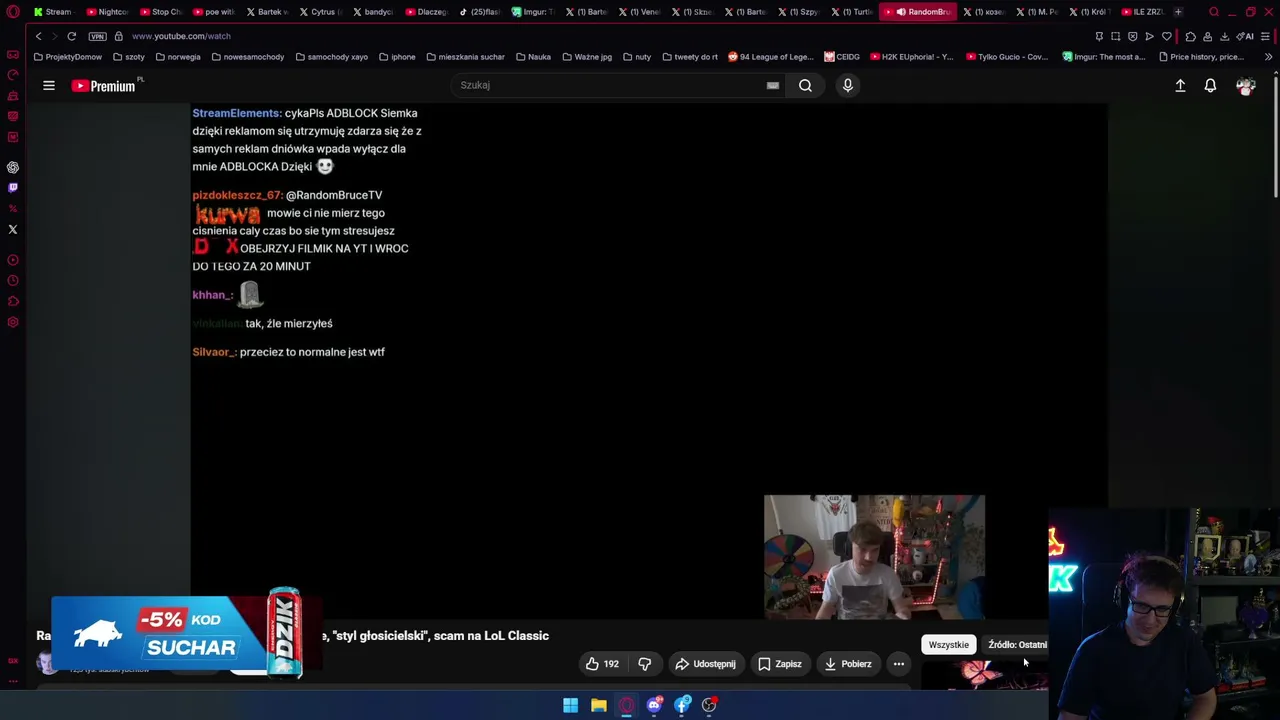This screenshot has width=1280, height=720.
Task: Open the H2K EUphoria bookmark
Action: [912, 57]
